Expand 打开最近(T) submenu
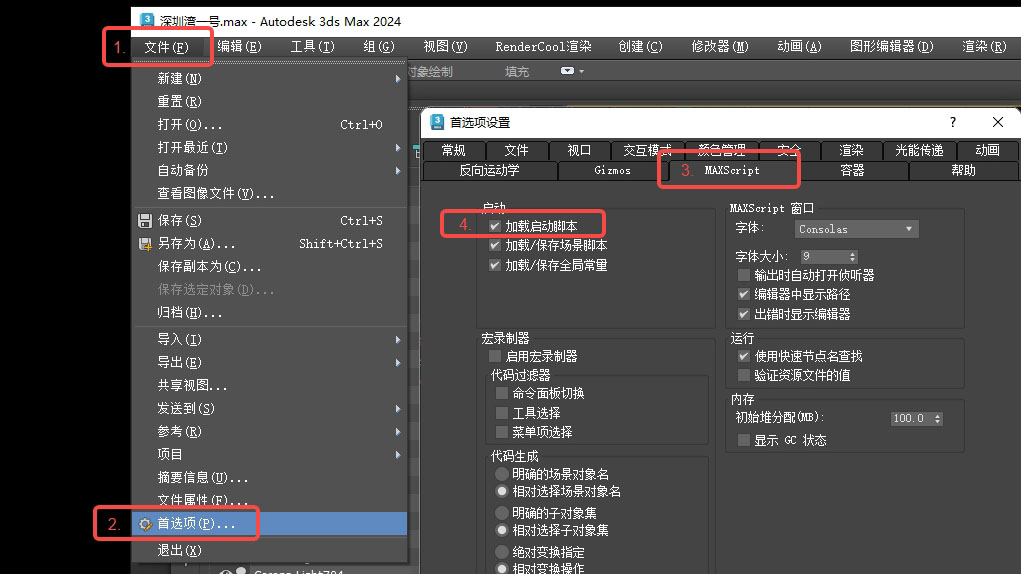Viewport: 1021px width, 574px height. pyautogui.click(x=398, y=148)
